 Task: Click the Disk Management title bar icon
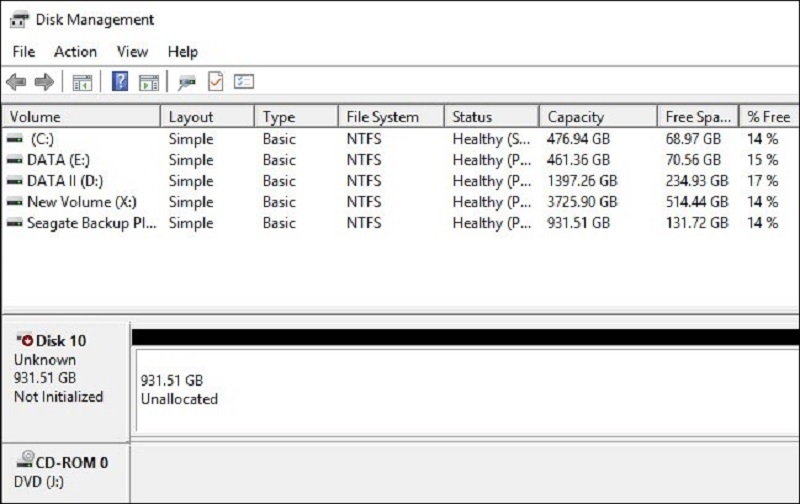click(x=19, y=19)
